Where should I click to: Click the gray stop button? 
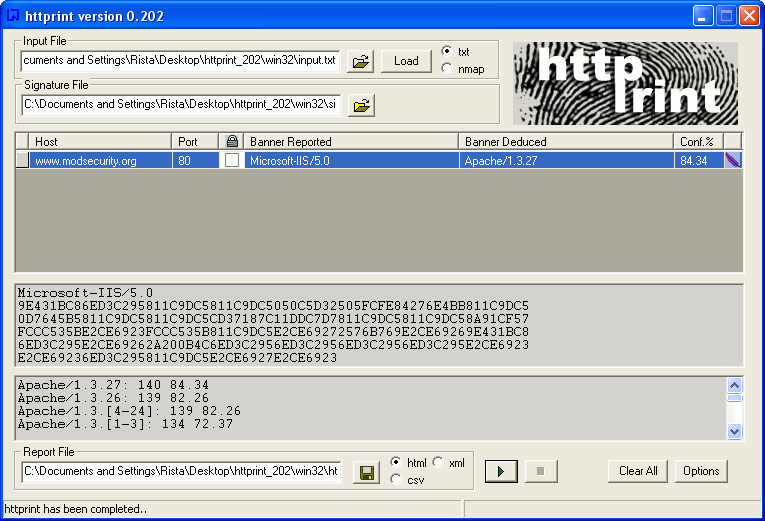point(541,471)
